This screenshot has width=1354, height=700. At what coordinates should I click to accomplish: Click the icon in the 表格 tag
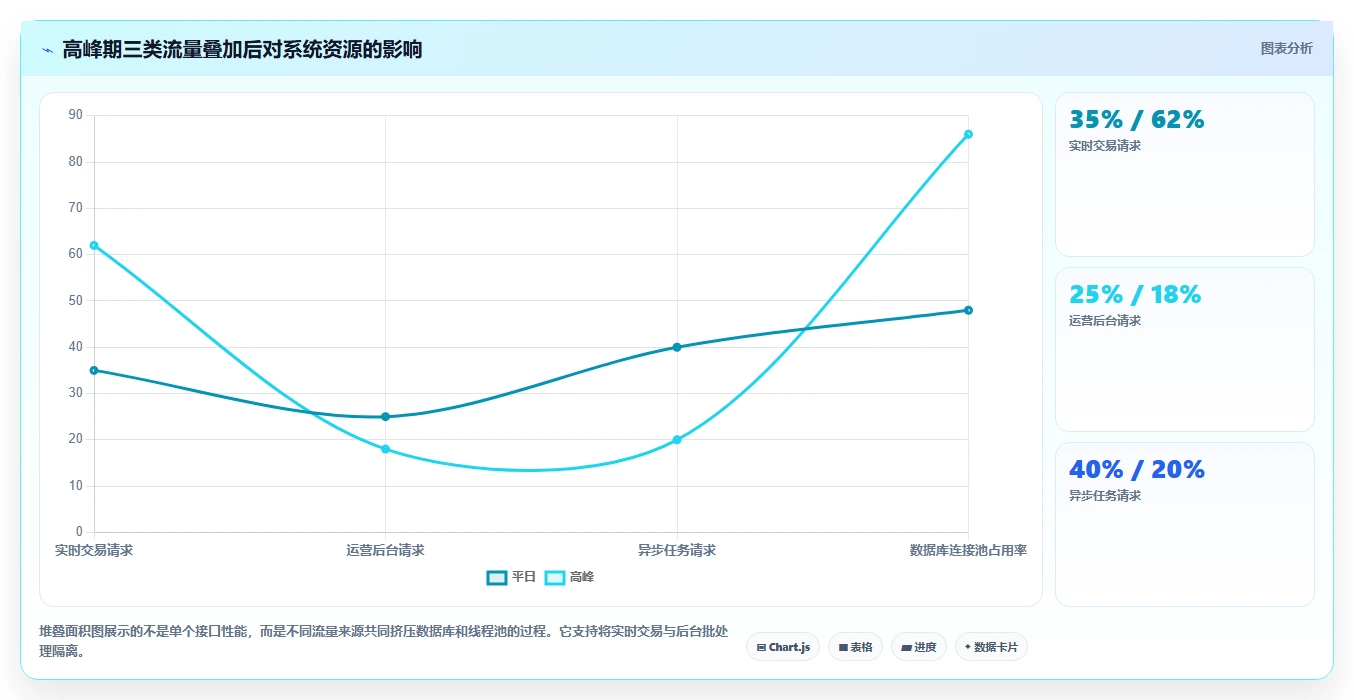pyautogui.click(x=843, y=647)
